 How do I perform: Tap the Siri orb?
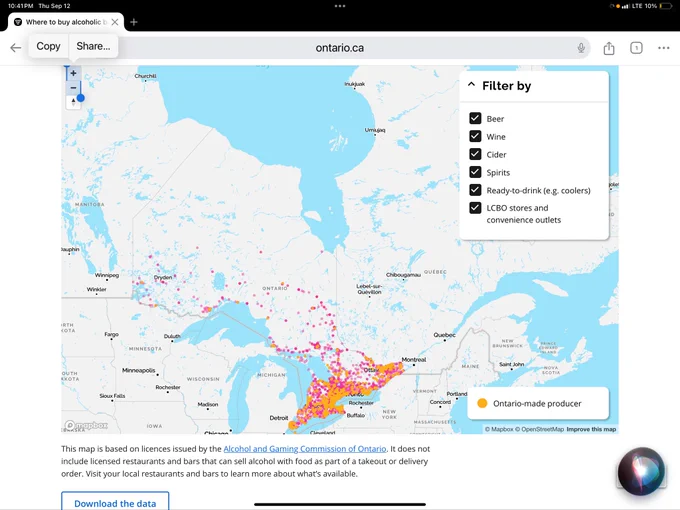[x=641, y=471]
